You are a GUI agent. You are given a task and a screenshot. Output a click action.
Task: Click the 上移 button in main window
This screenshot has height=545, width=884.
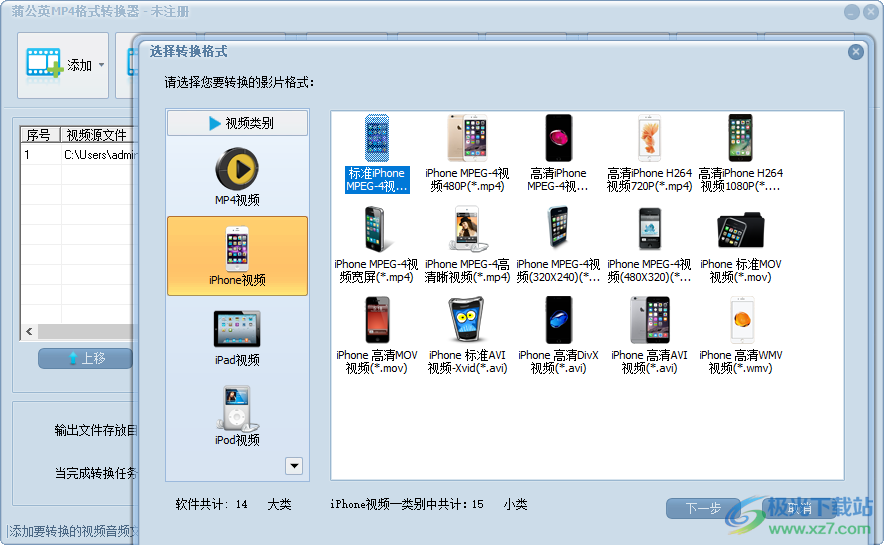point(86,358)
